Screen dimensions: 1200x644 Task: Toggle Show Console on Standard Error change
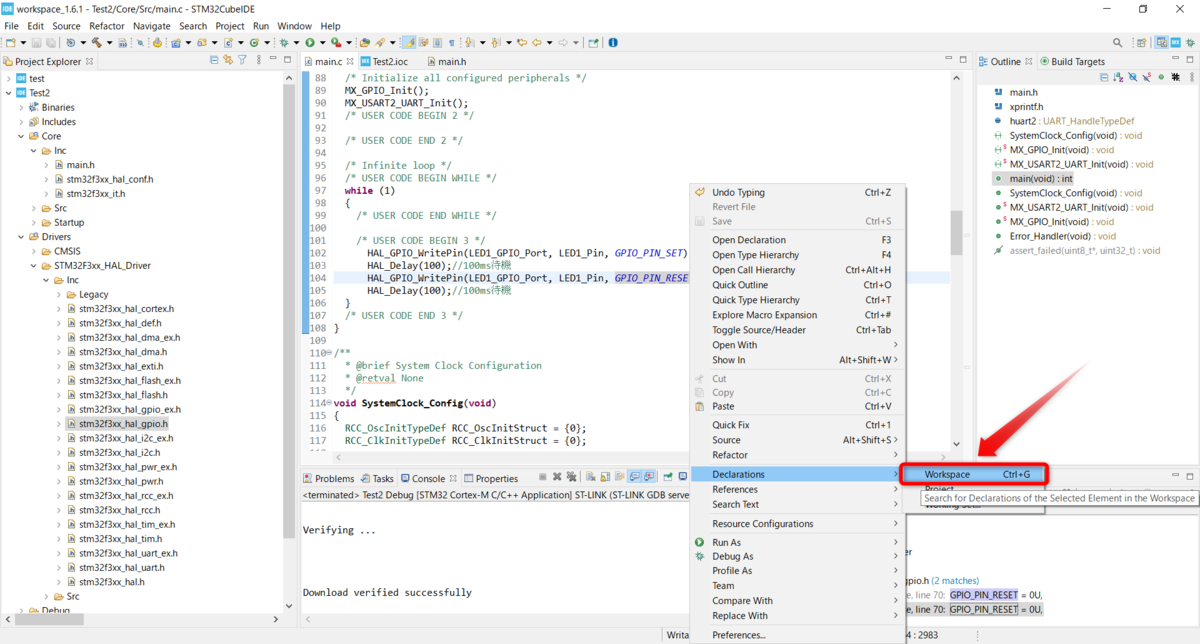pyautogui.click(x=649, y=477)
